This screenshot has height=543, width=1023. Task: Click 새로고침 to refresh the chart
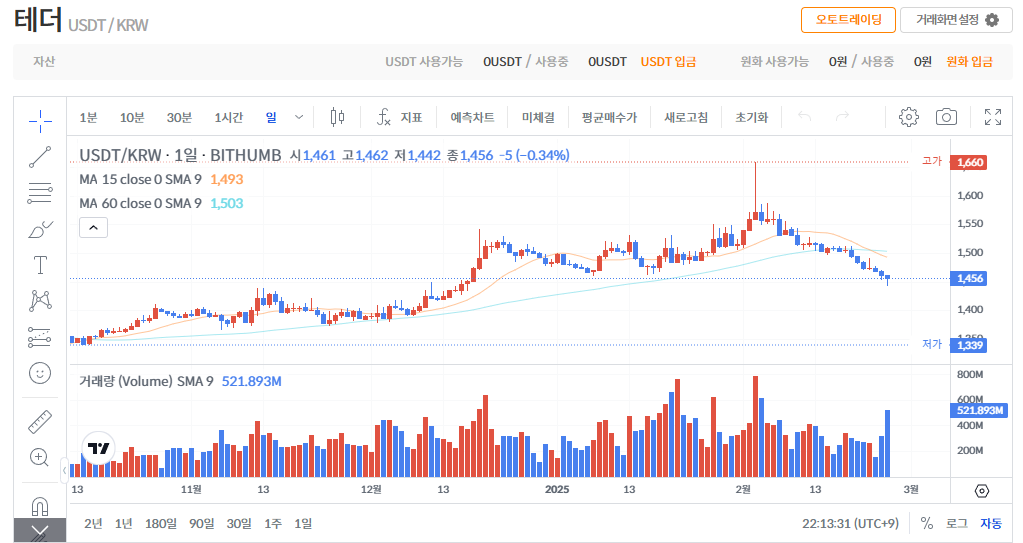[686, 117]
